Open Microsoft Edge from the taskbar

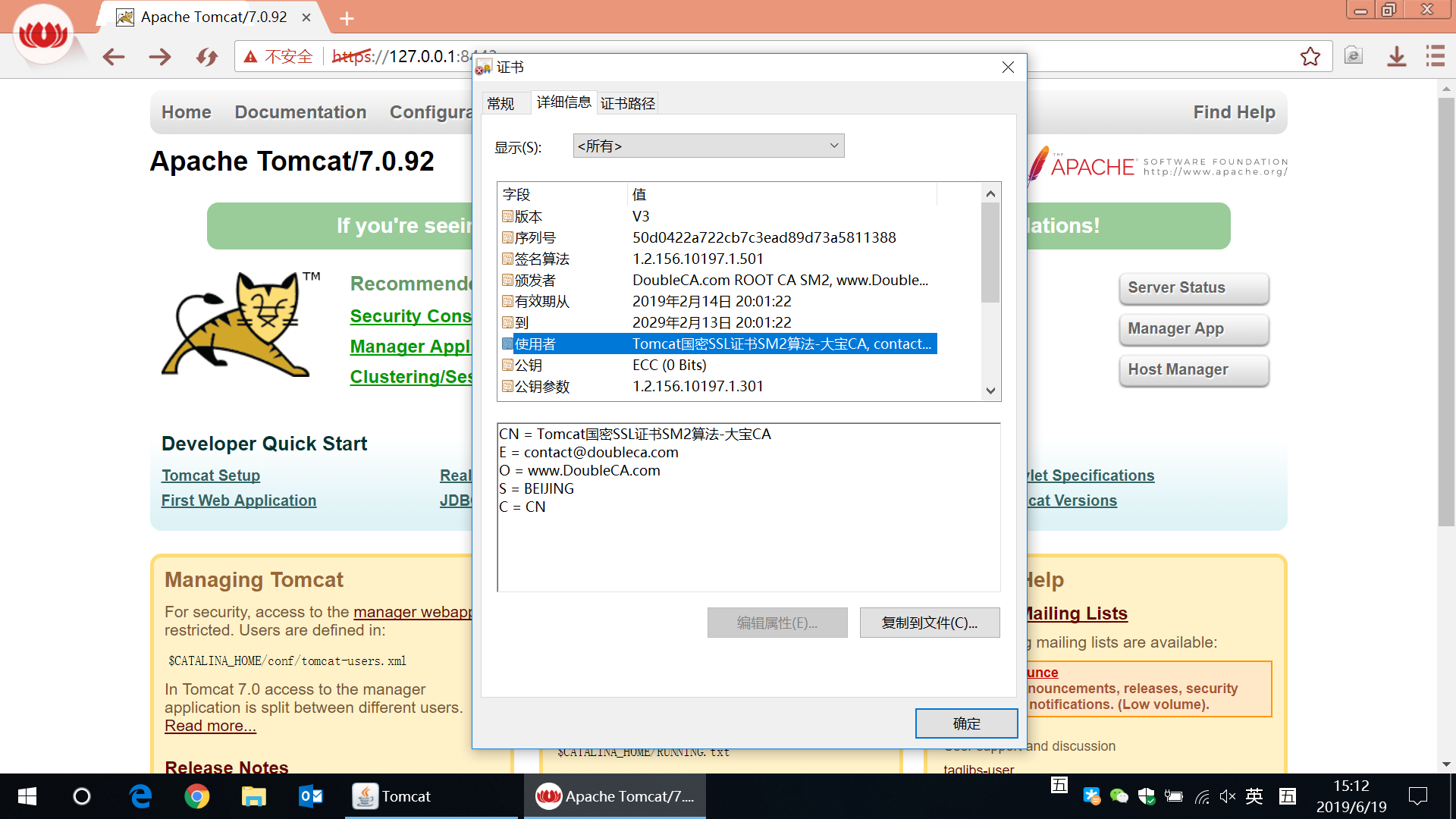click(140, 796)
